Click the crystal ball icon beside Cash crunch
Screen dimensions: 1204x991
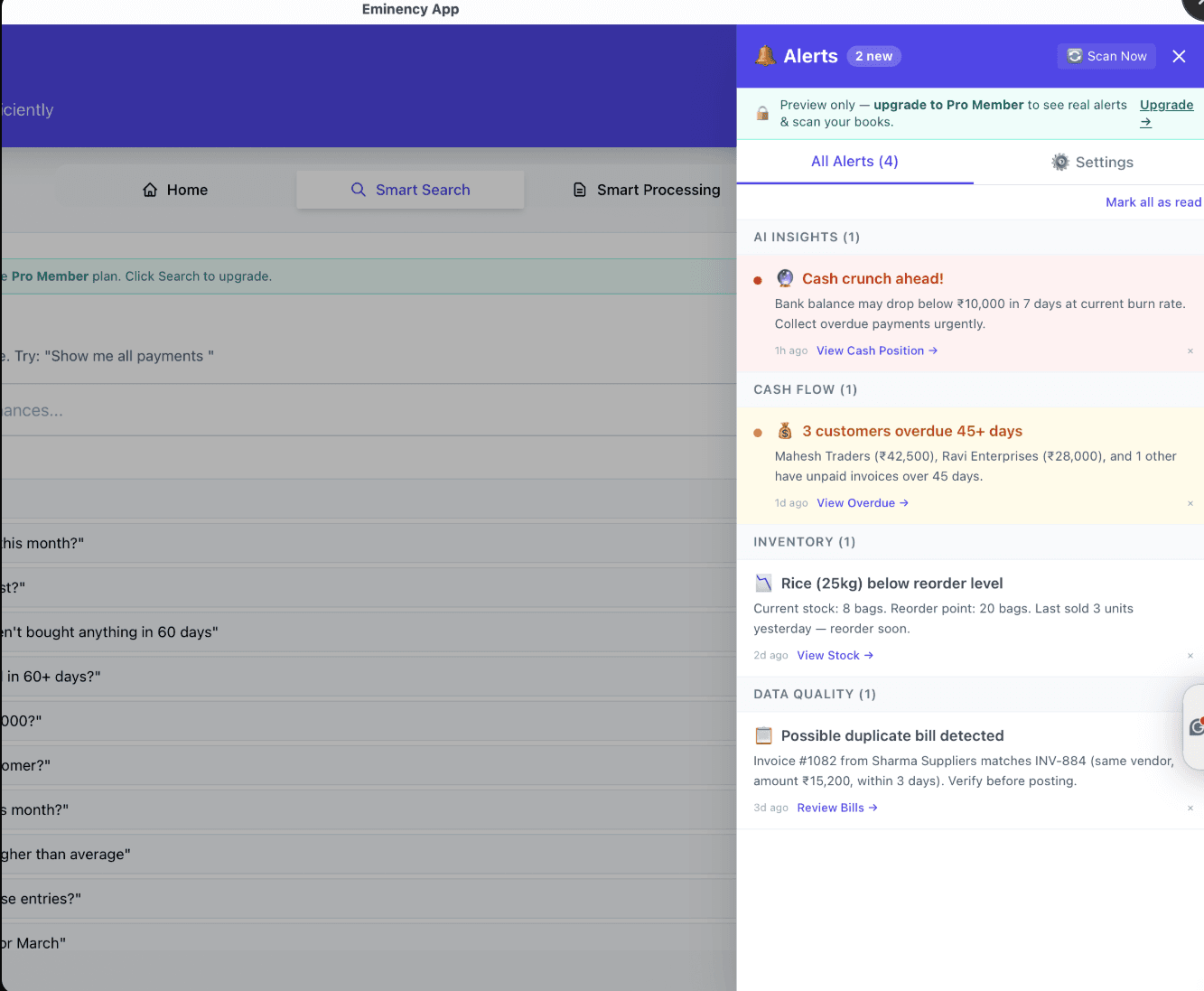pyautogui.click(x=785, y=278)
